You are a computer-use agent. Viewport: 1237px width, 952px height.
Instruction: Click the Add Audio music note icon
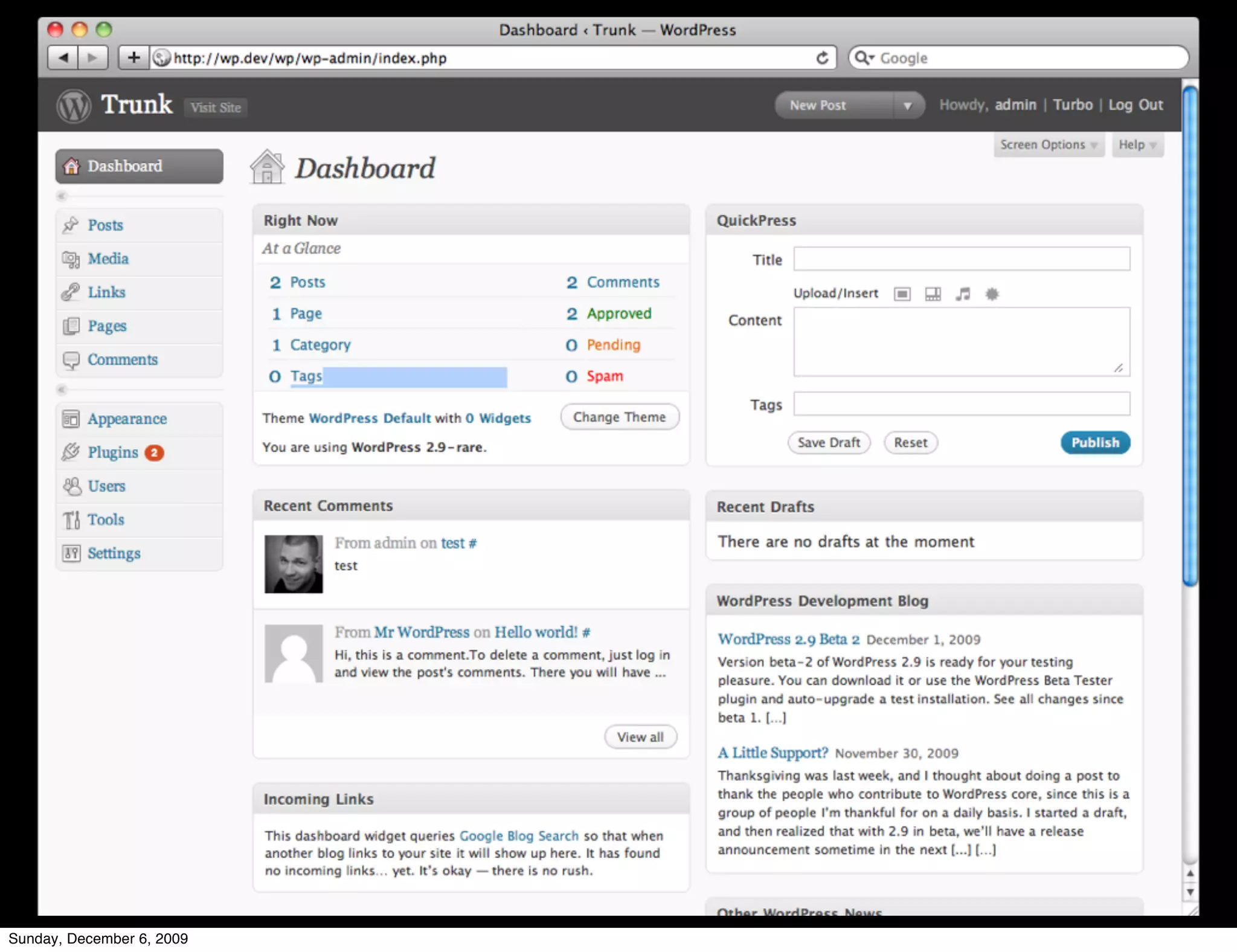(x=963, y=294)
